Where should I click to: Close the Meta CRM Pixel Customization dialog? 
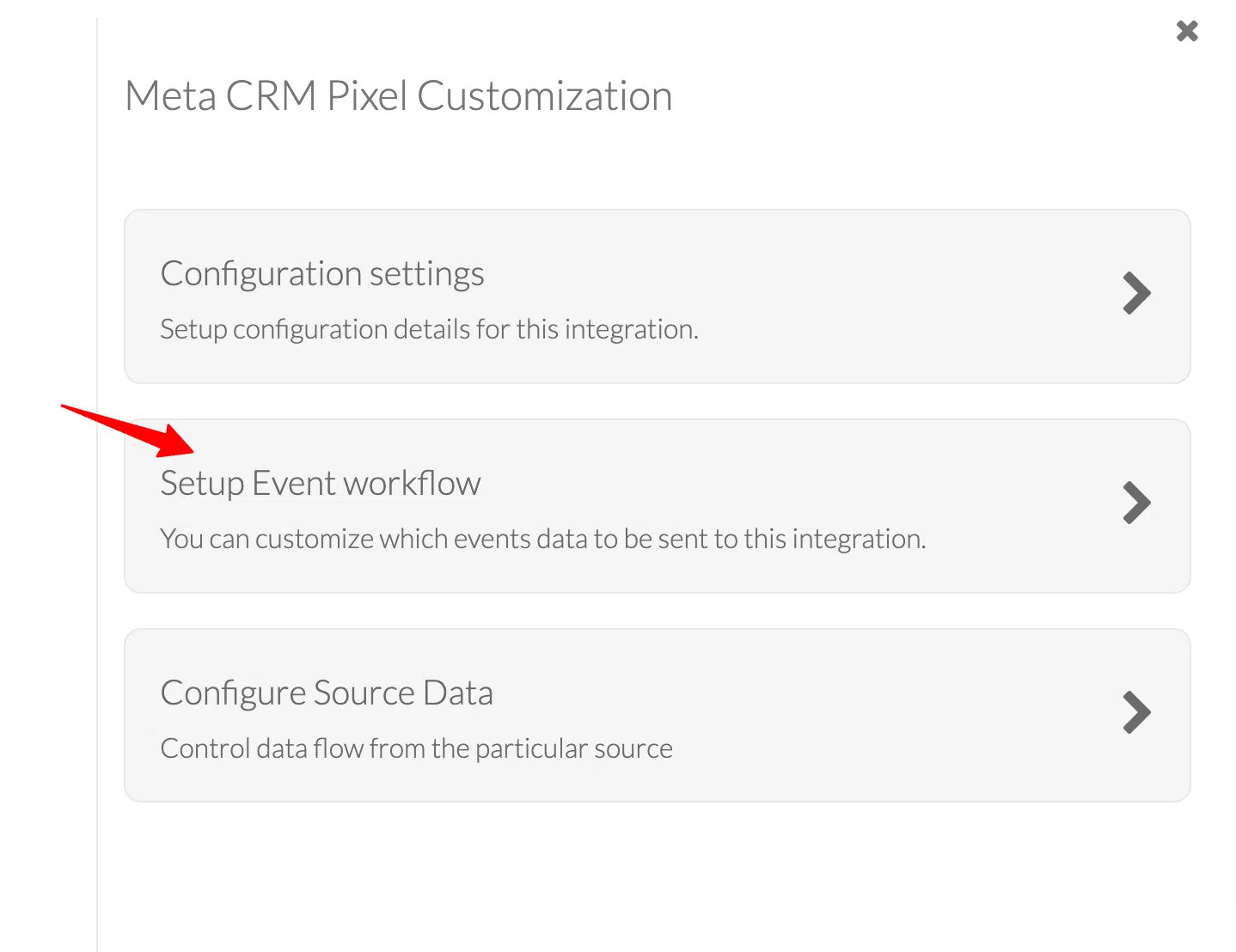[x=1187, y=32]
